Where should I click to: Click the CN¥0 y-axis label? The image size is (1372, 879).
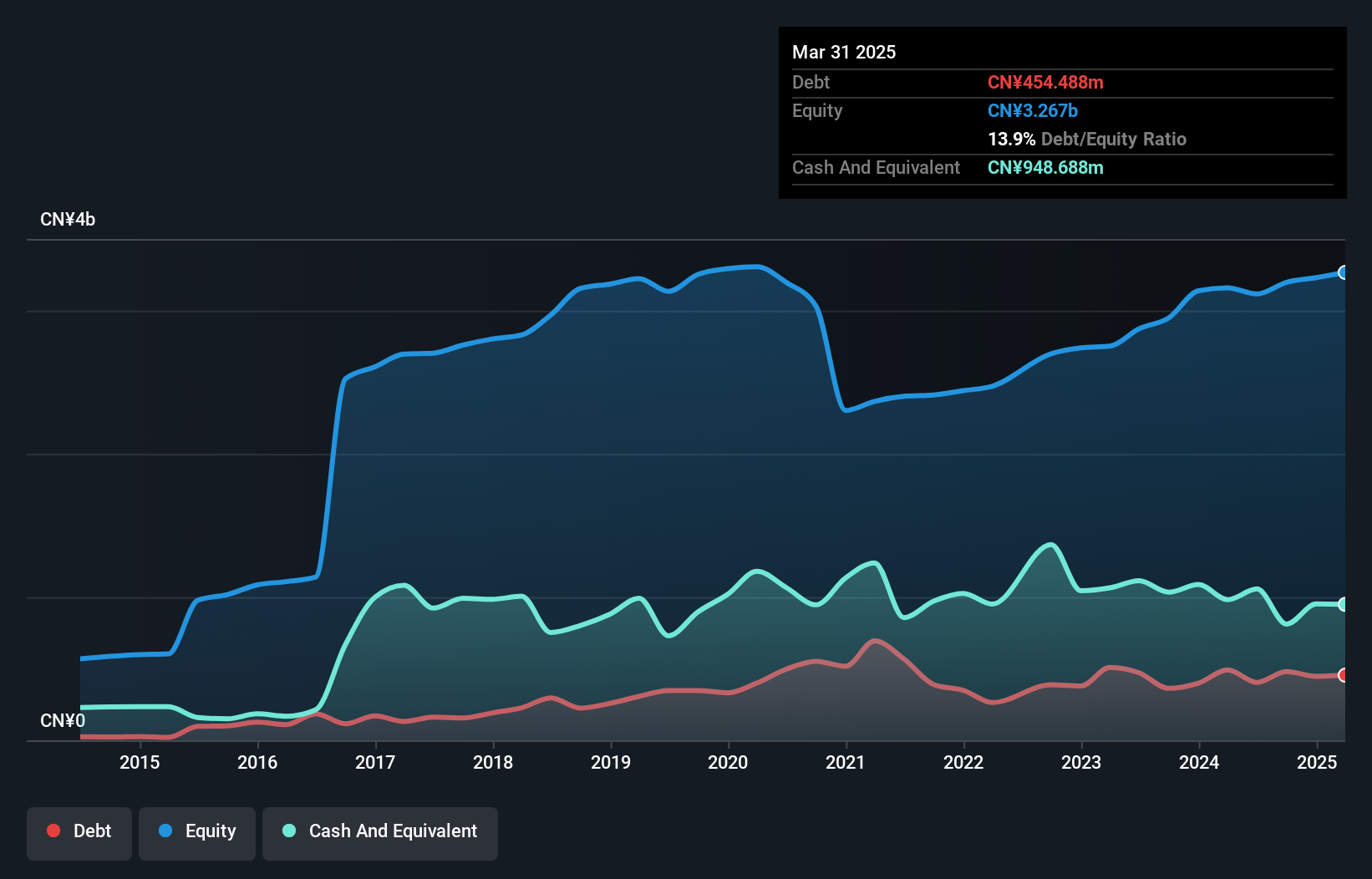click(x=63, y=721)
